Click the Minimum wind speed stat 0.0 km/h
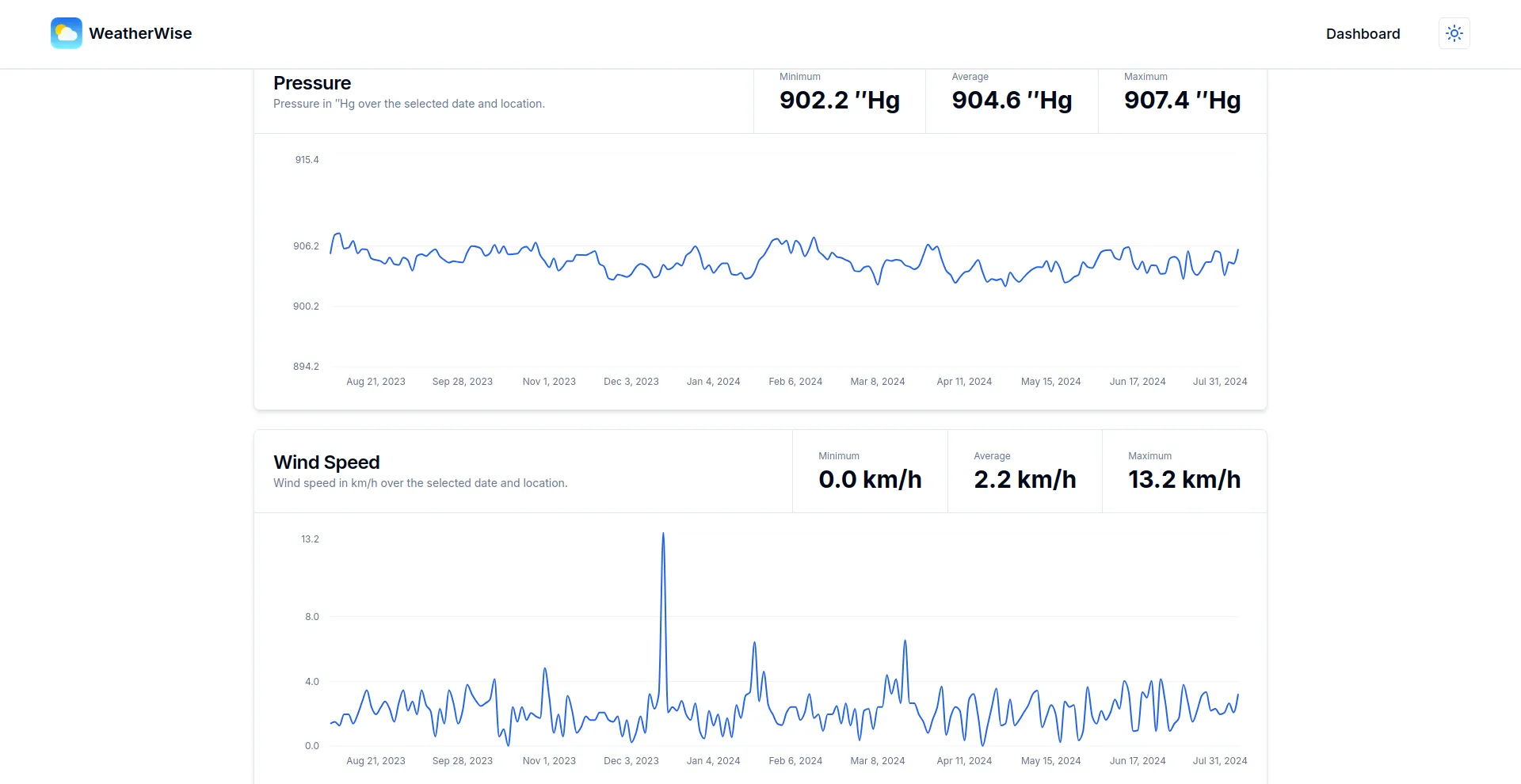Screen dimensions: 1521x784 (x=870, y=479)
